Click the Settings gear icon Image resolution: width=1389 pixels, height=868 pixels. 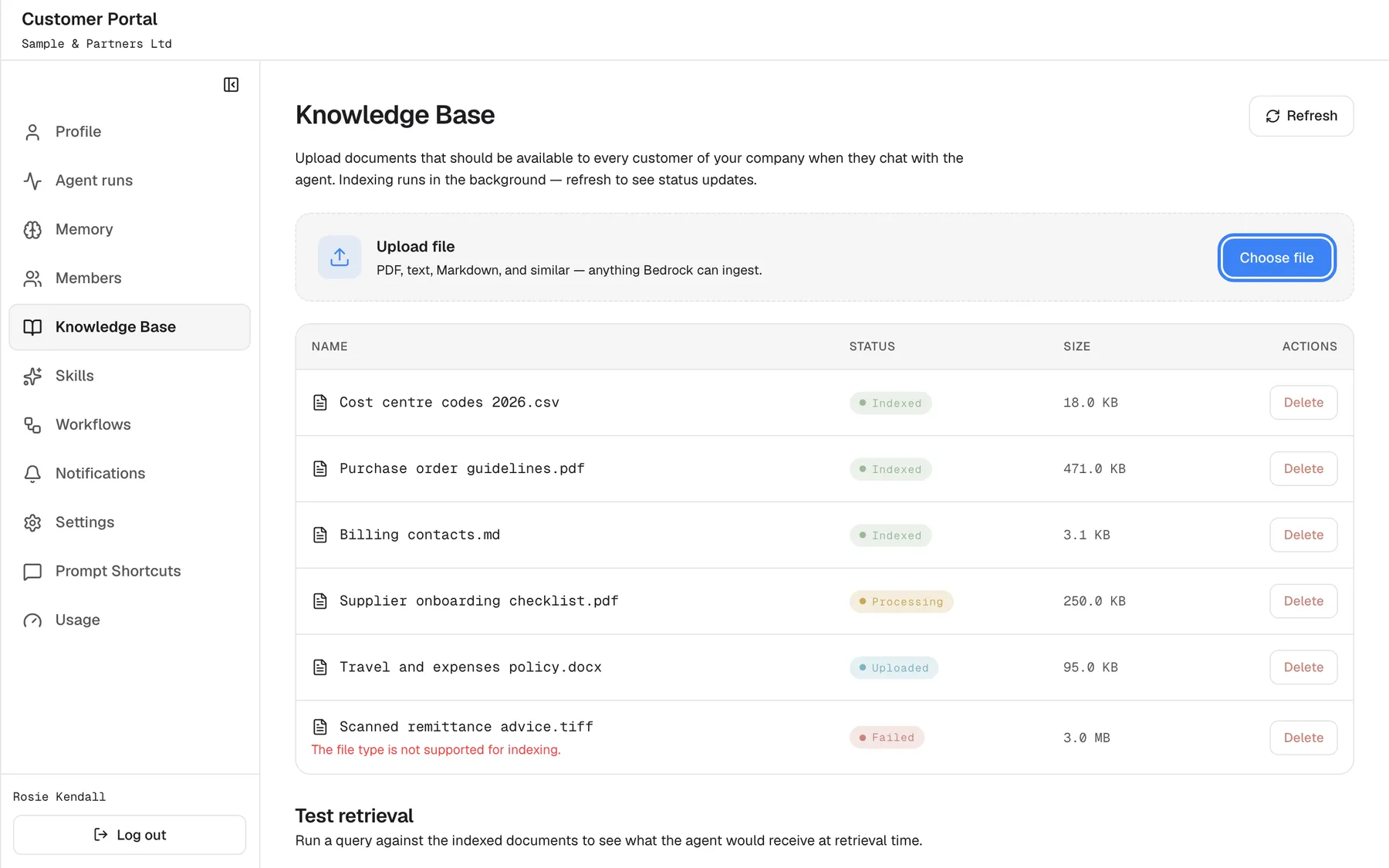[32, 522]
